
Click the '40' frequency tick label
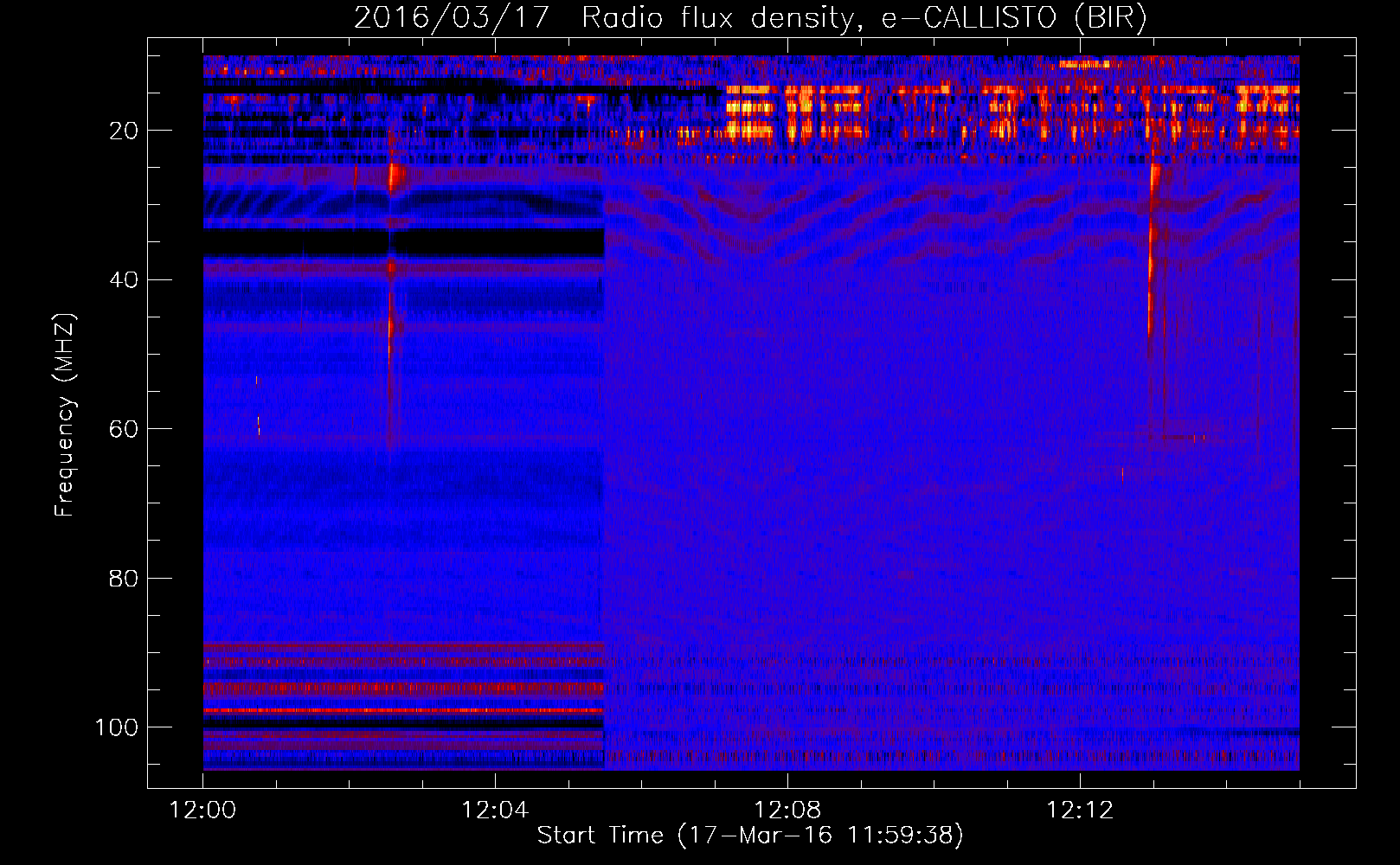pyautogui.click(x=124, y=280)
